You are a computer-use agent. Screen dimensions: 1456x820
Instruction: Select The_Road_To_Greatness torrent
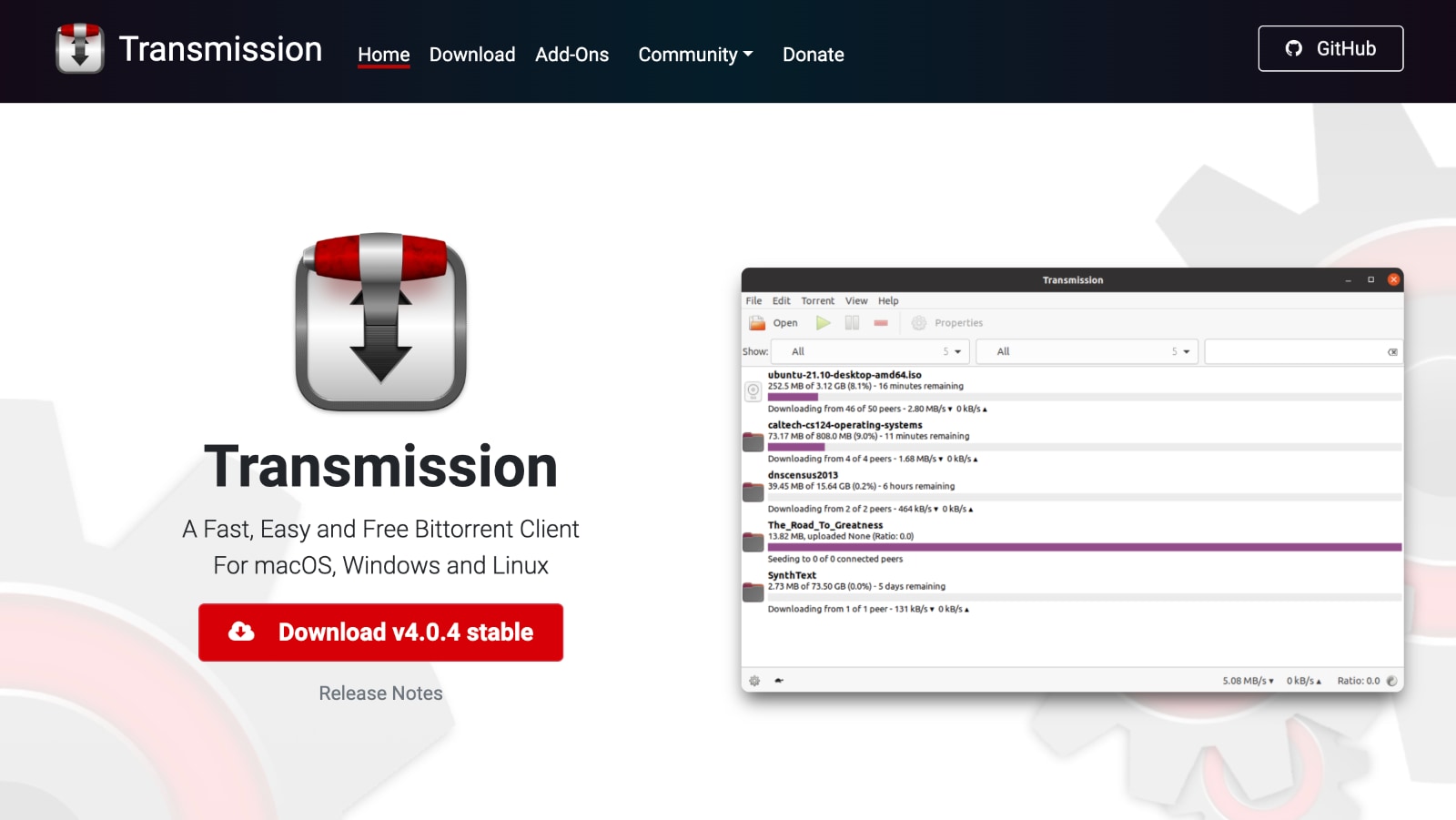[1072, 542]
